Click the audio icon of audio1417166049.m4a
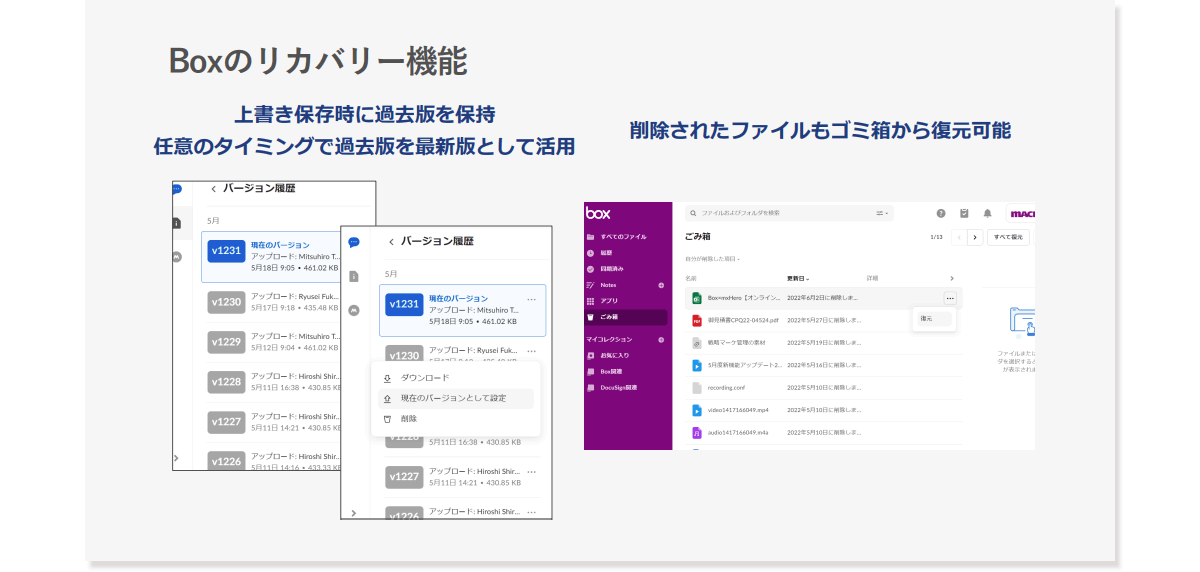This screenshot has width=1200, height=572. (697, 433)
